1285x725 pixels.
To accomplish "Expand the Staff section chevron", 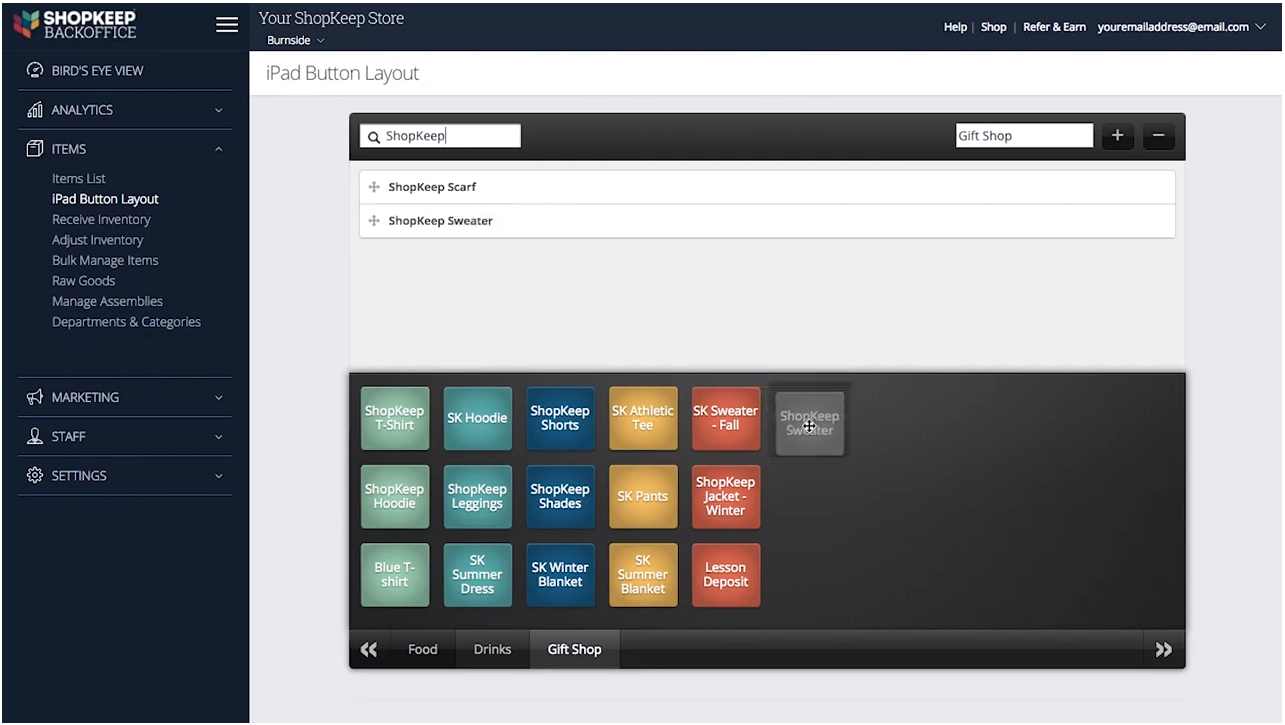I will tap(218, 436).
